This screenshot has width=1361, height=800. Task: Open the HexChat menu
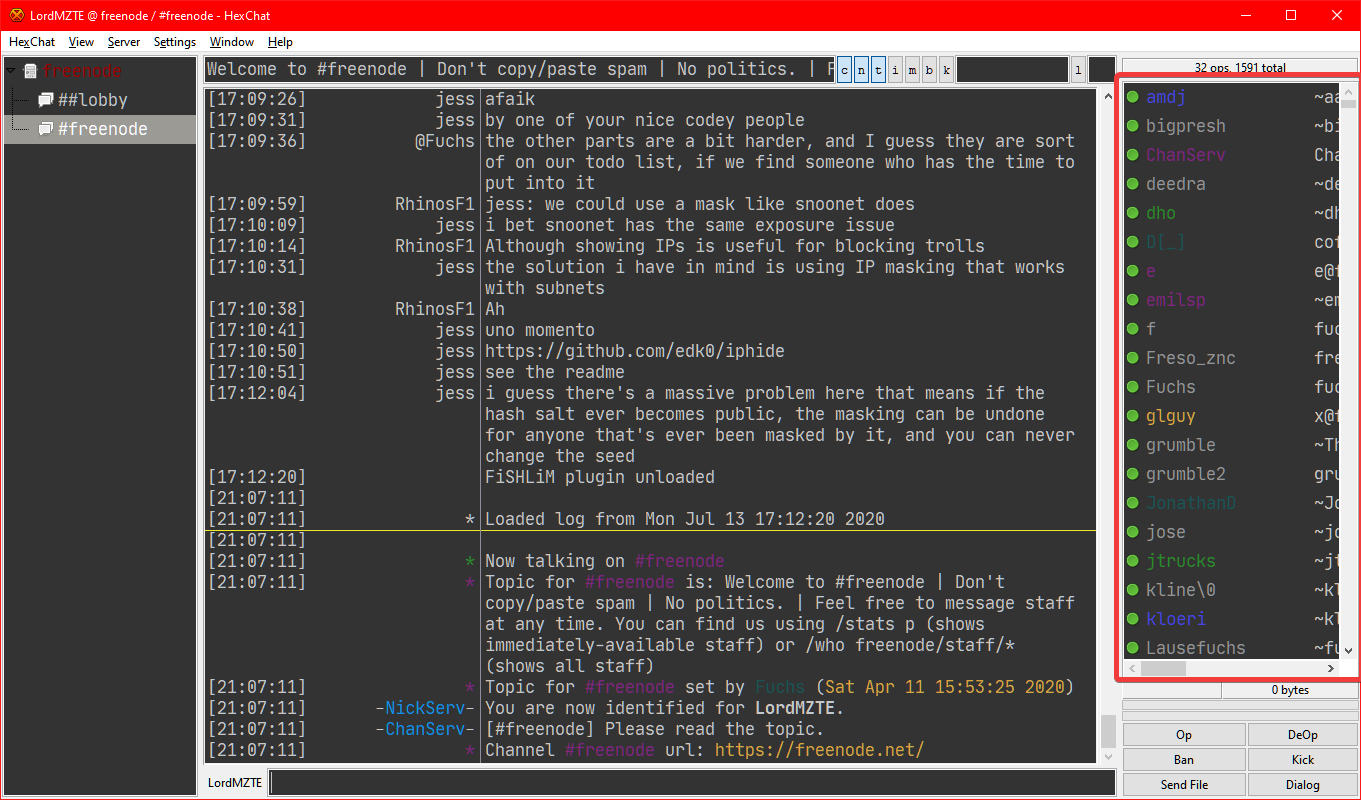(x=32, y=42)
